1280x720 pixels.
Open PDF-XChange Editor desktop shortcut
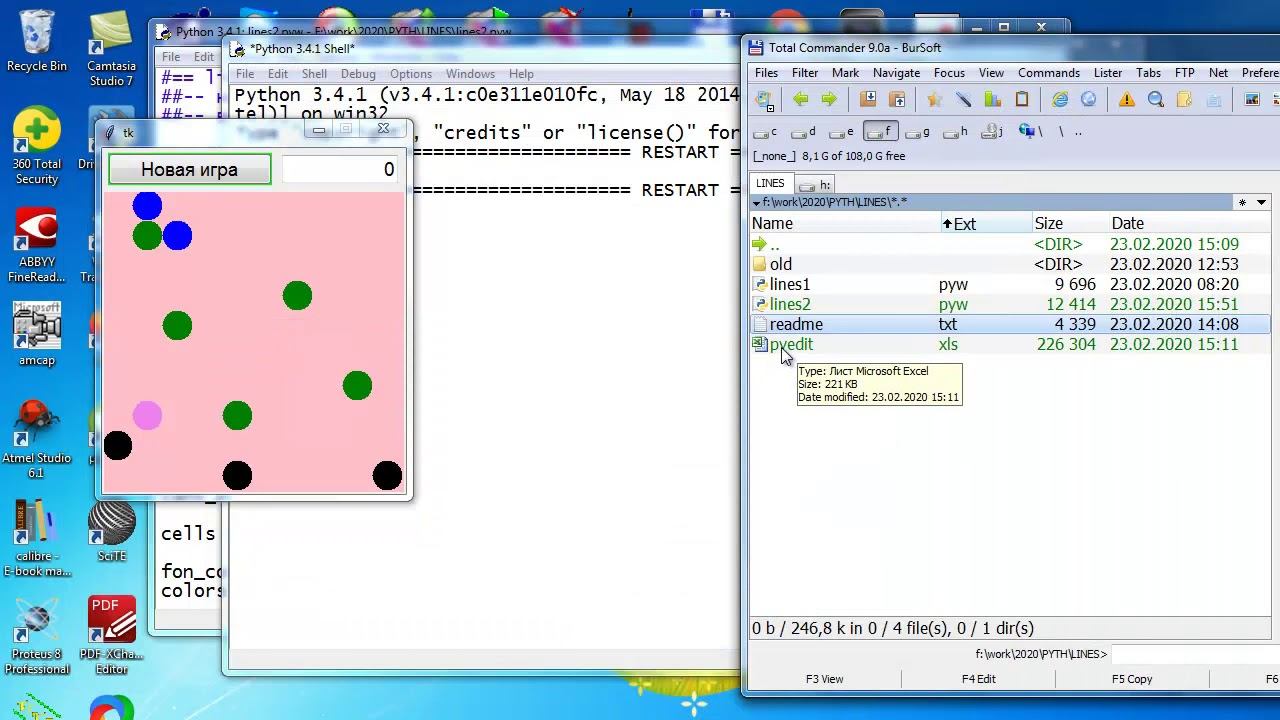111,636
